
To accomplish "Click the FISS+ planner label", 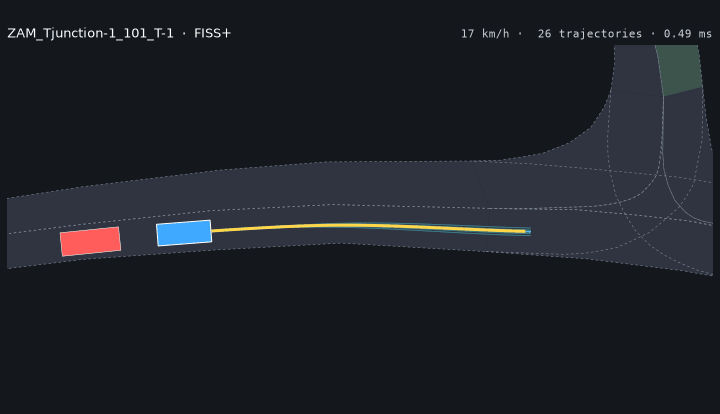I will tap(212, 34).
